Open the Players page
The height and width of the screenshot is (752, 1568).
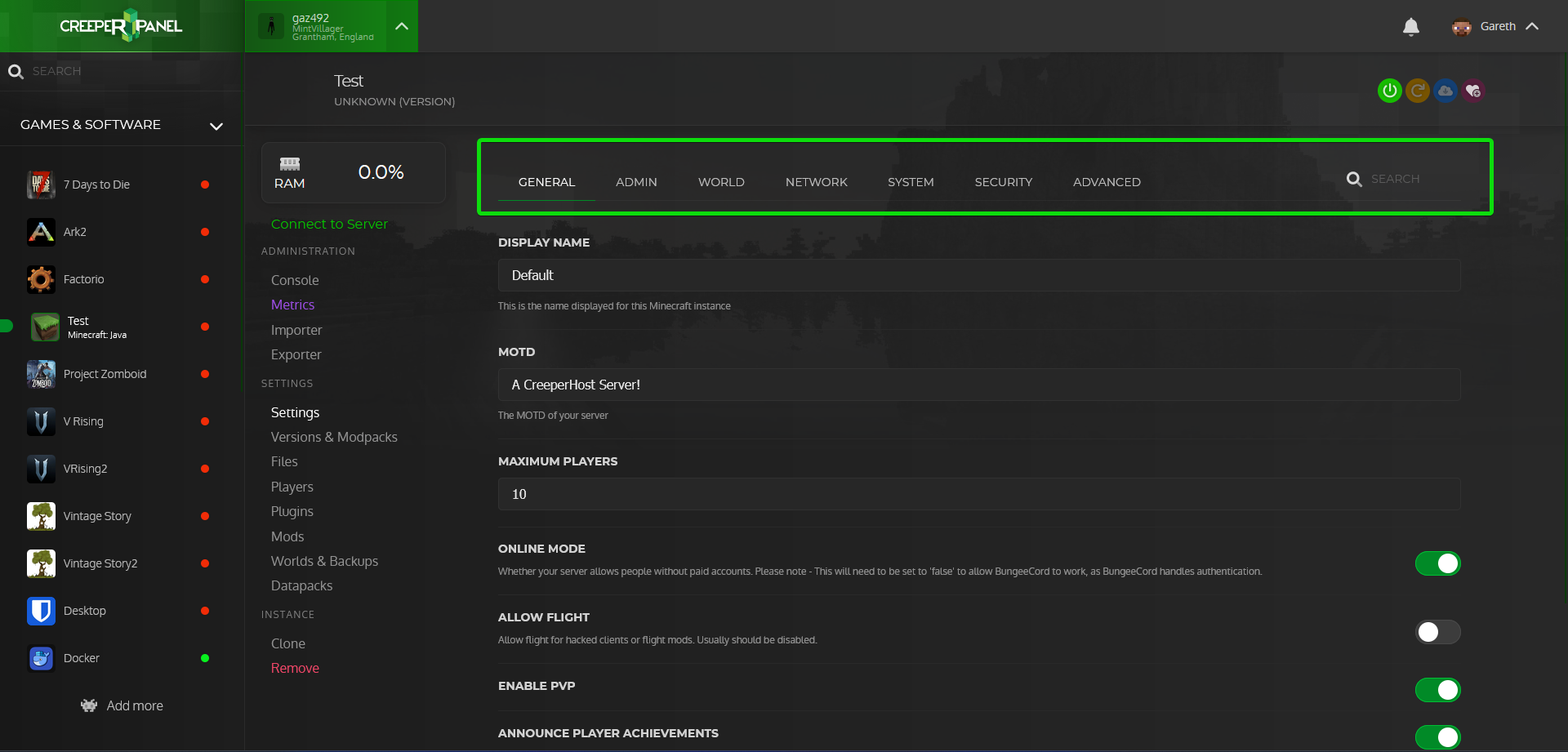(292, 487)
